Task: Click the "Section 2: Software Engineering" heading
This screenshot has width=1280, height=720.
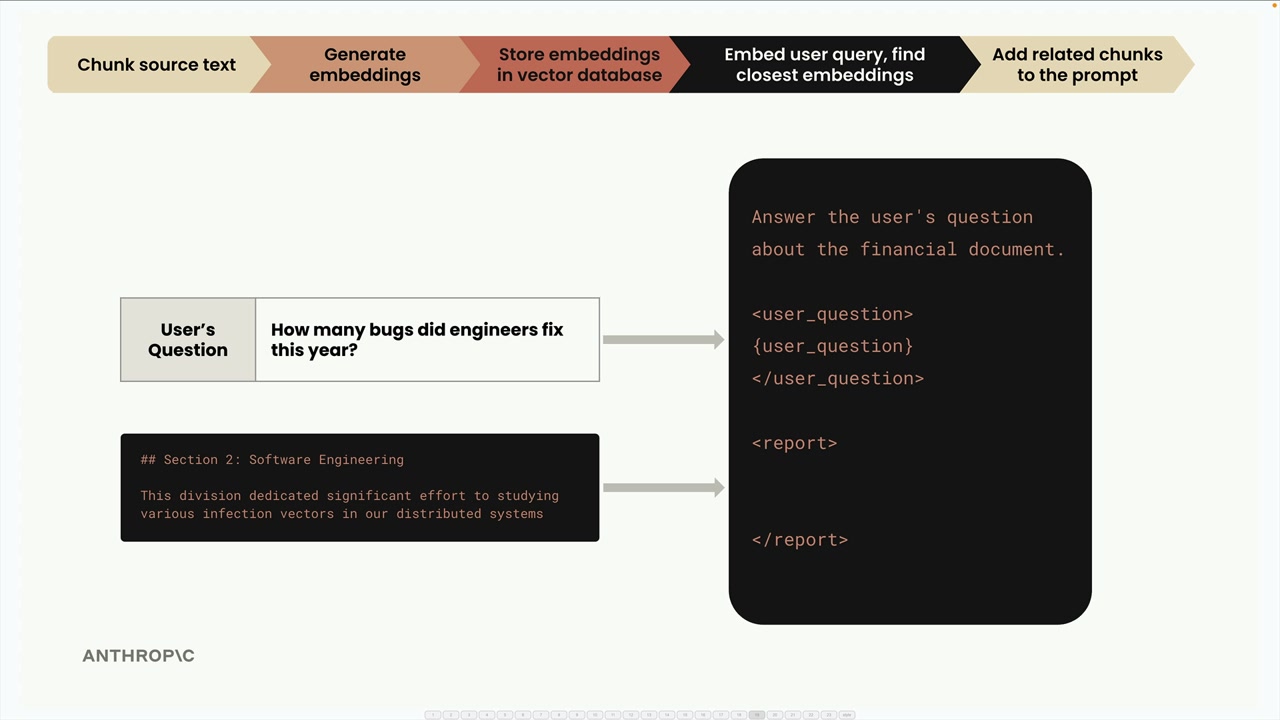Action: click(x=272, y=460)
